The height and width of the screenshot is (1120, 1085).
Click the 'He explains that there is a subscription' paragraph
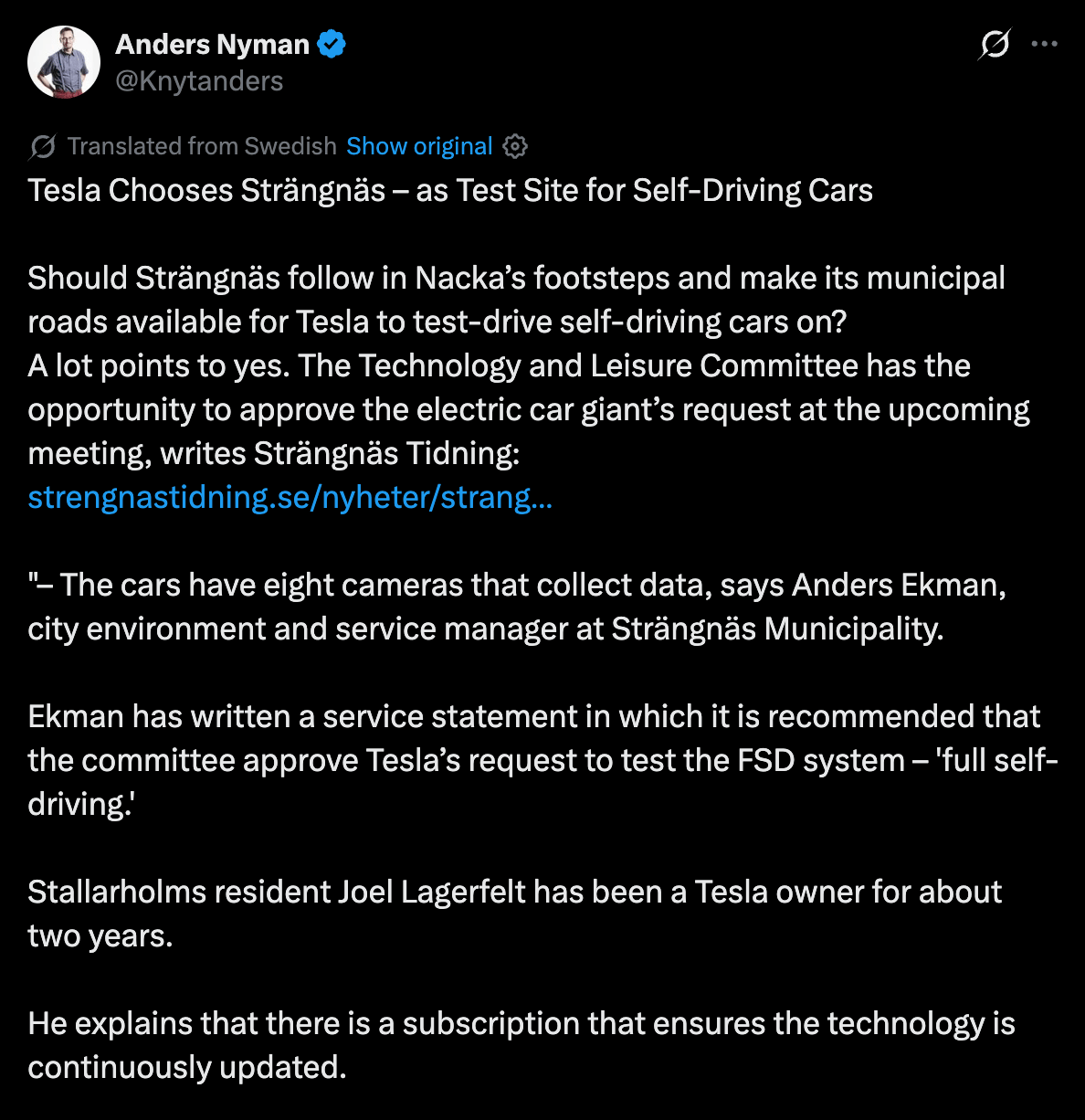521,1023
